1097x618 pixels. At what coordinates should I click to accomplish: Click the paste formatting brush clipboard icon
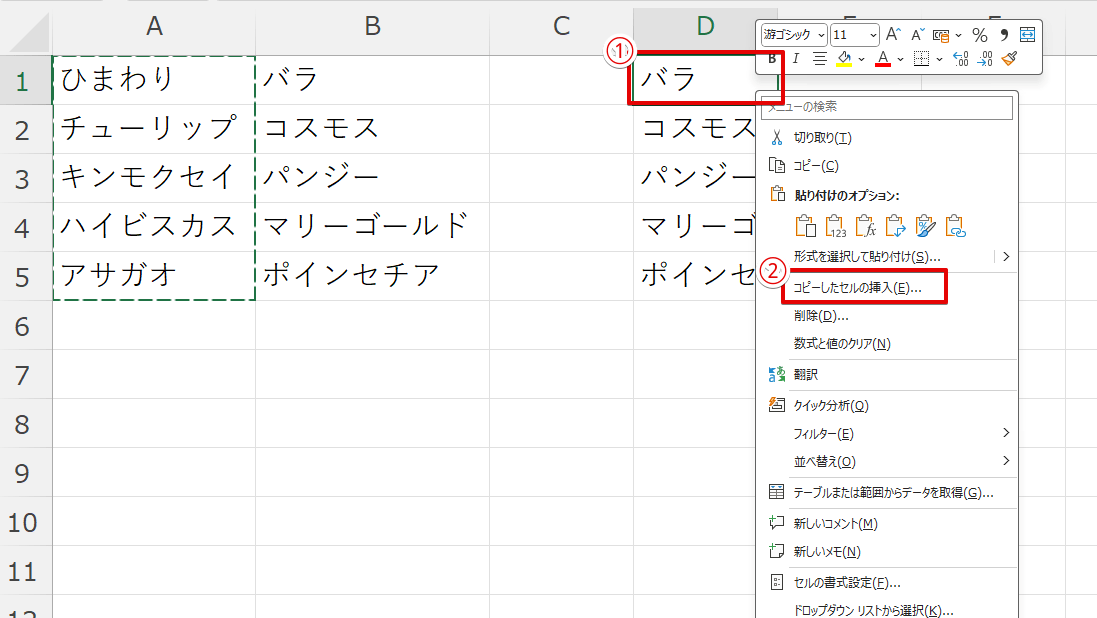pyautogui.click(x=926, y=226)
